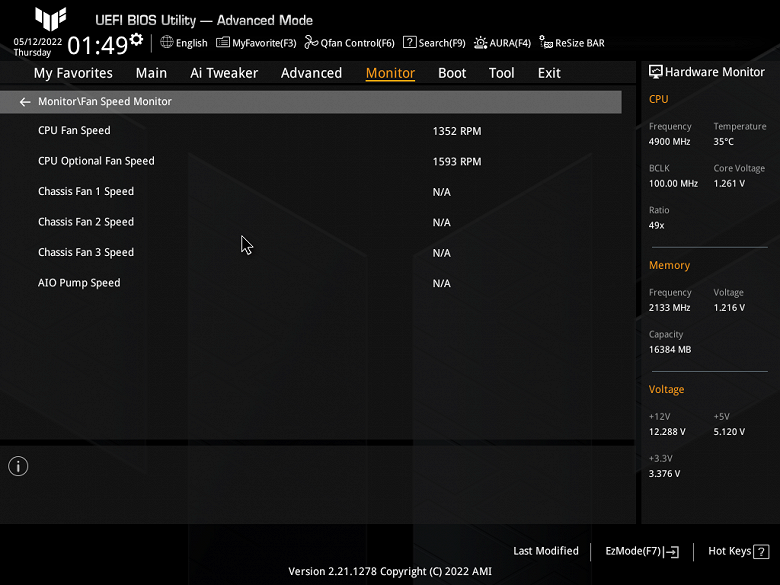Go to the Advanced tab
The height and width of the screenshot is (585, 780).
(x=311, y=73)
